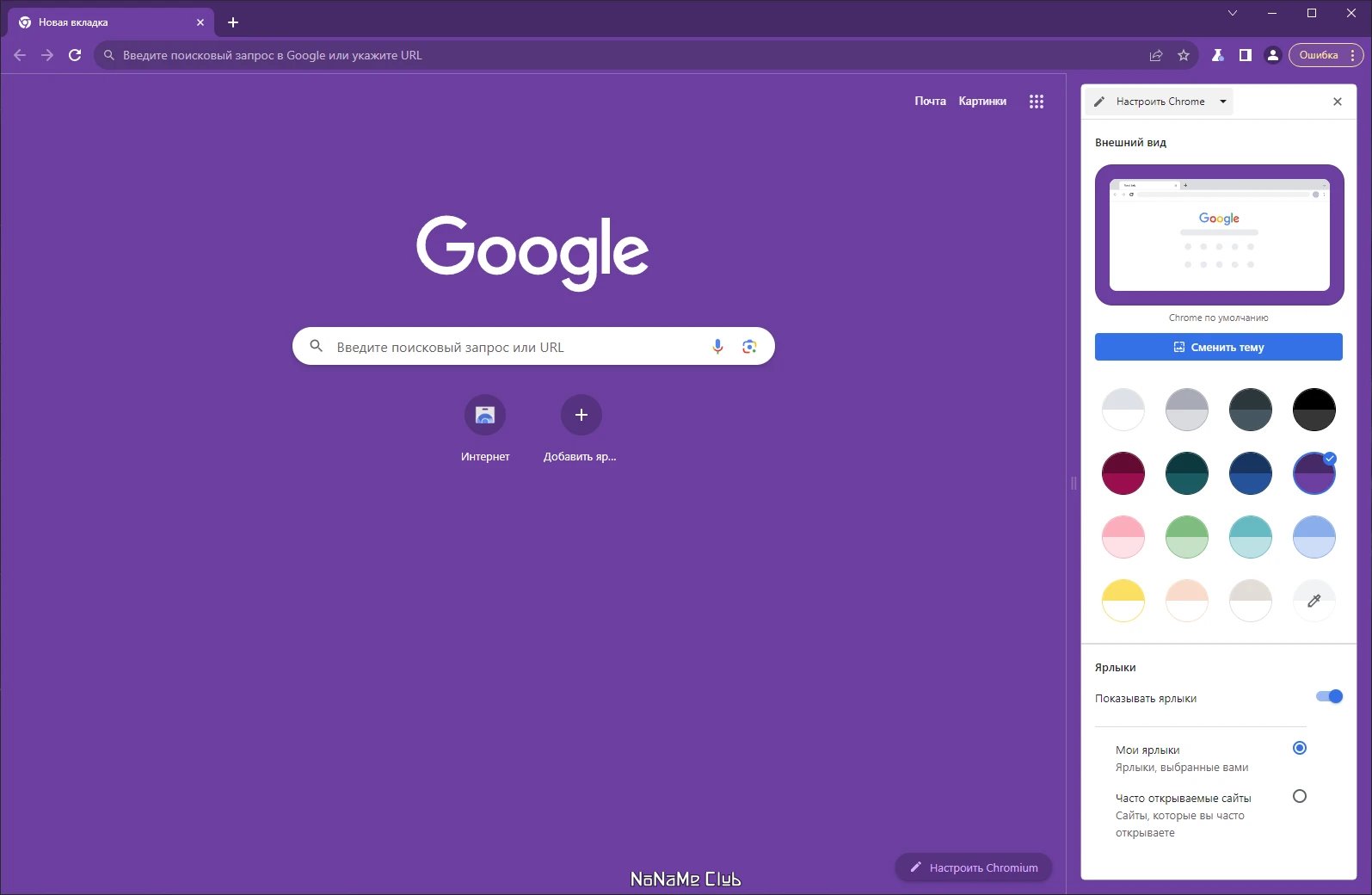This screenshot has height=895, width=1372.
Task: Click the Google search box on page
Action: coord(533,347)
